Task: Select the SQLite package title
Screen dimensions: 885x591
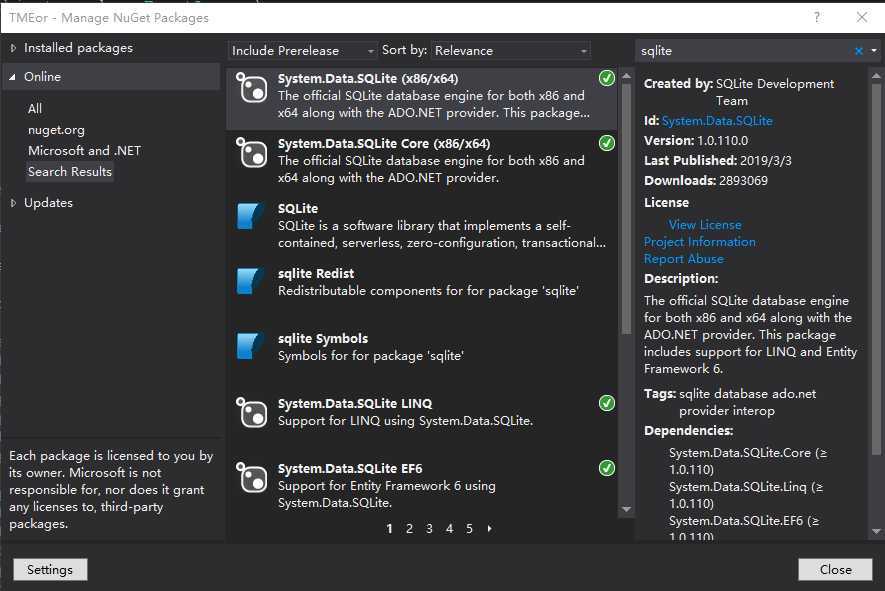Action: pos(298,208)
